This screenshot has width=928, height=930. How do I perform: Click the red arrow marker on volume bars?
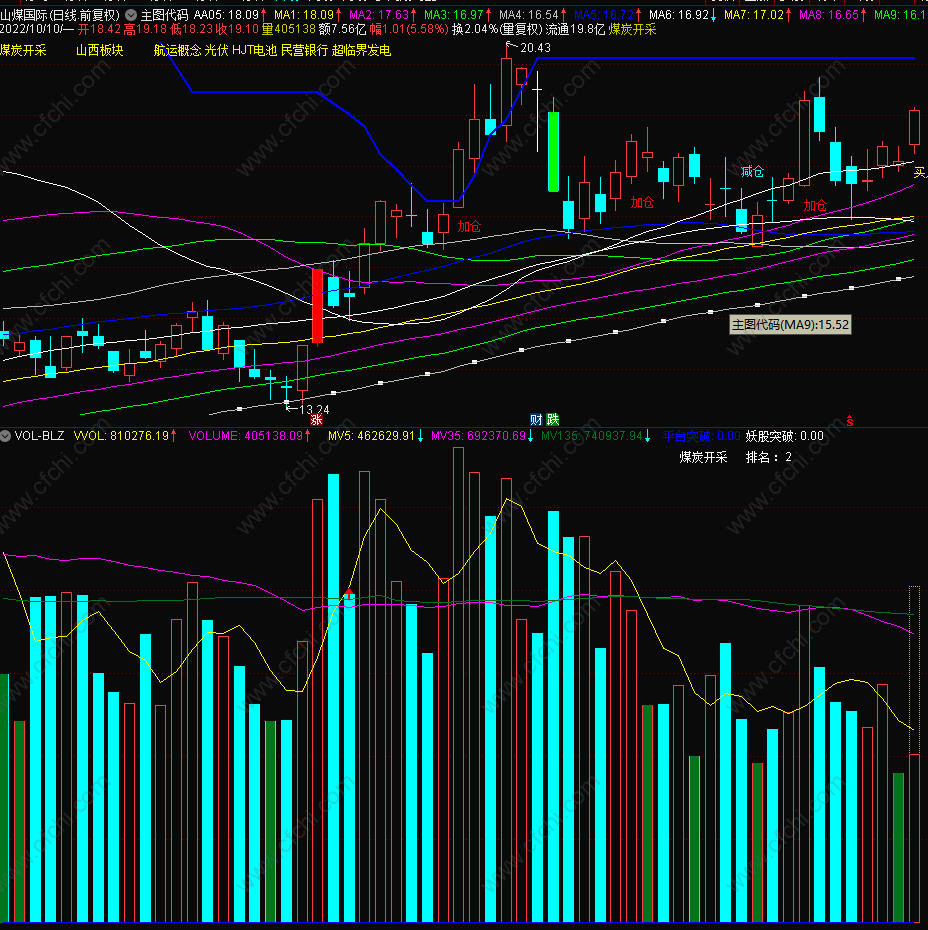tap(349, 593)
